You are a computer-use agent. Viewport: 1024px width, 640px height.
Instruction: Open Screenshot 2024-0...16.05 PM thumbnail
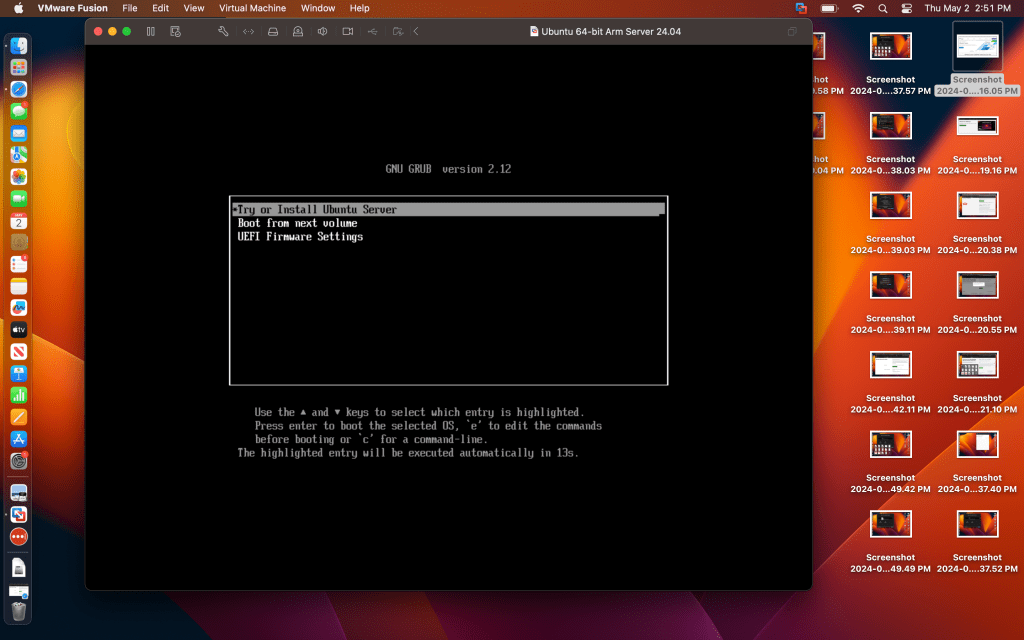[x=977, y=46]
